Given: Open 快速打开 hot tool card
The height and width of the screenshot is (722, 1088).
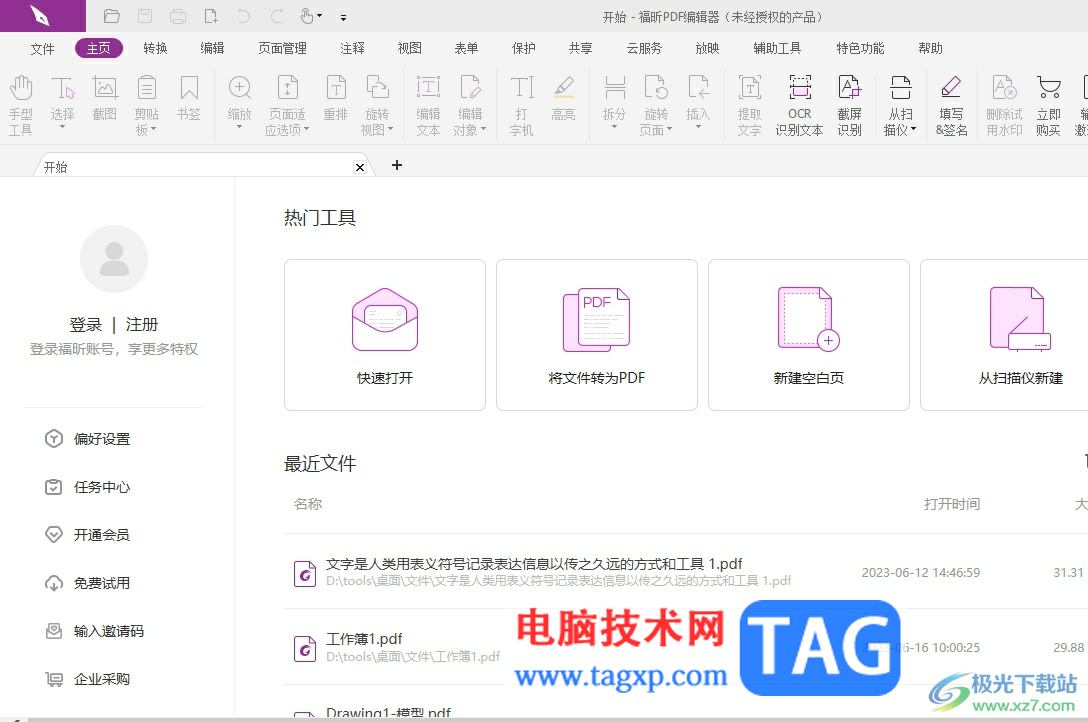Looking at the screenshot, I should (384, 335).
